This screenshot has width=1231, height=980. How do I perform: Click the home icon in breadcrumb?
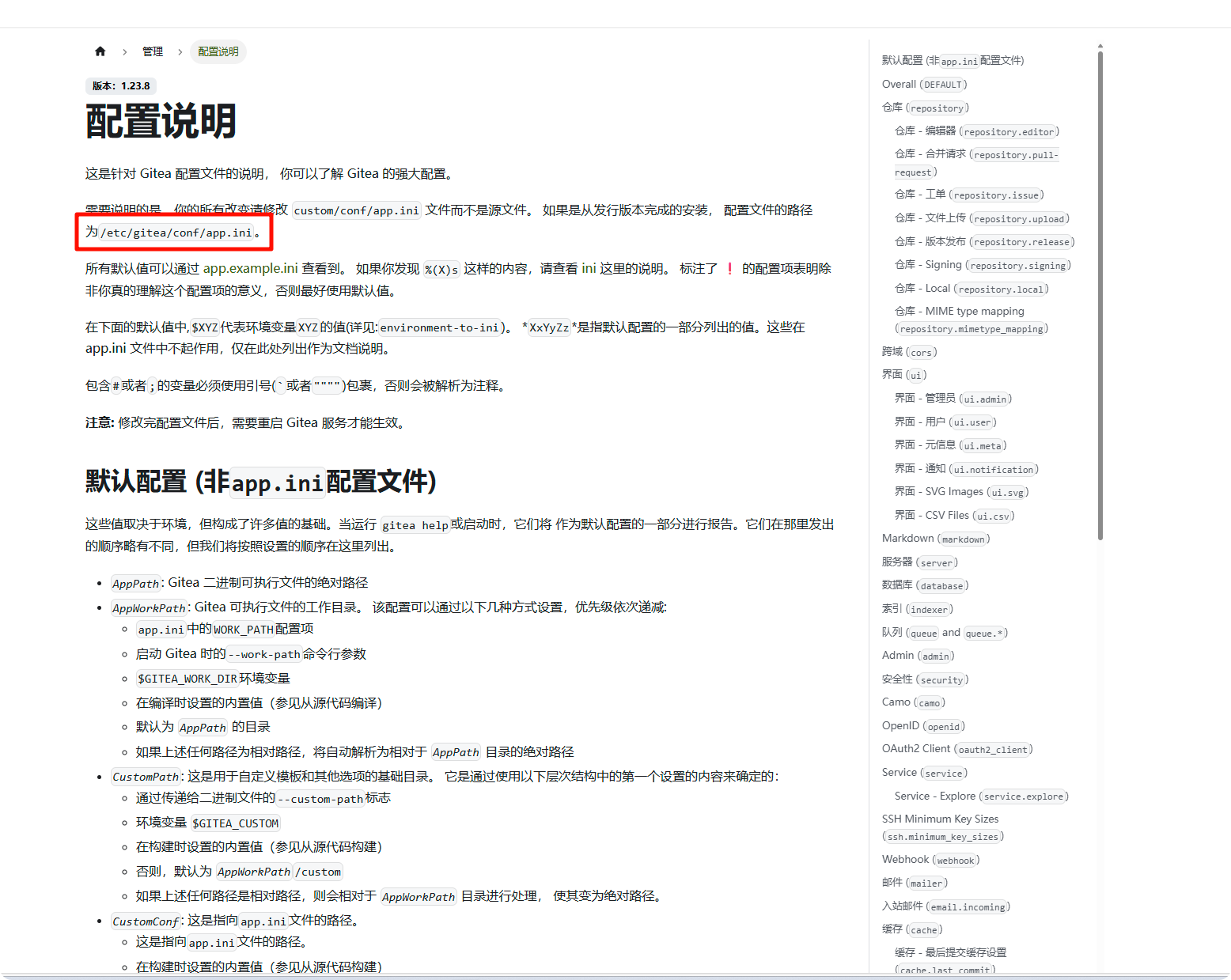tap(100, 51)
